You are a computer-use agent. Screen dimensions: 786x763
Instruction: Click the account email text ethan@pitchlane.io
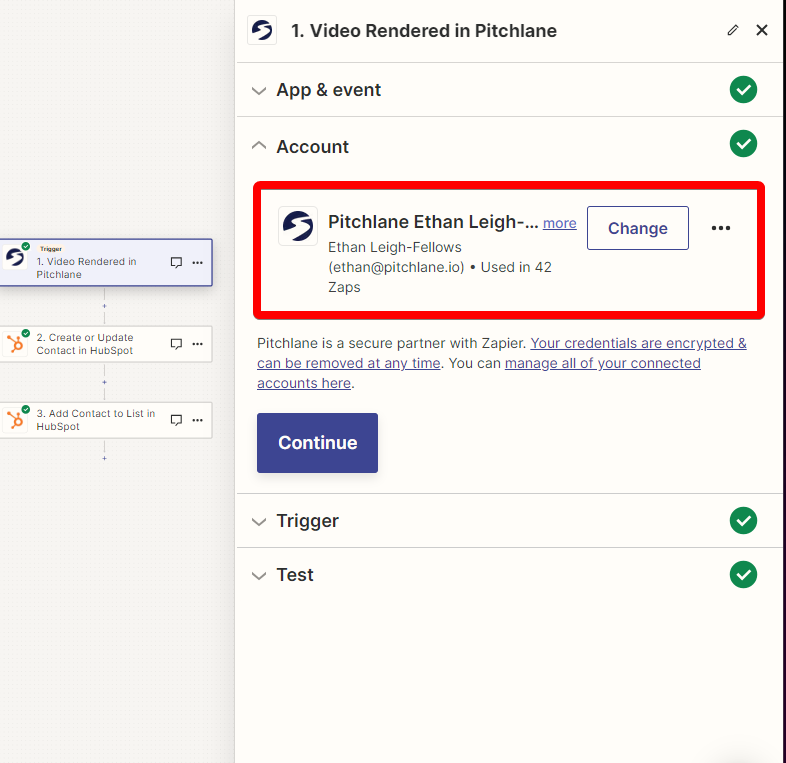pos(396,267)
